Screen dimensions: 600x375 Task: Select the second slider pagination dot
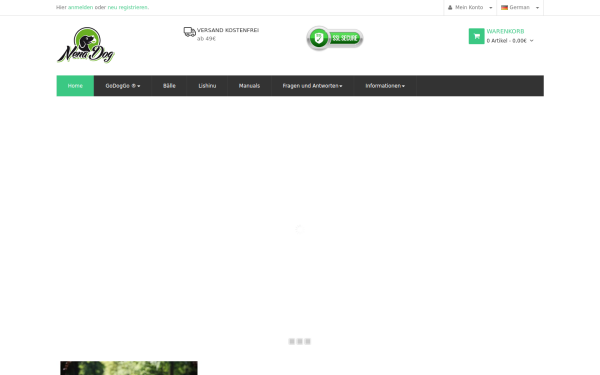pyautogui.click(x=300, y=341)
